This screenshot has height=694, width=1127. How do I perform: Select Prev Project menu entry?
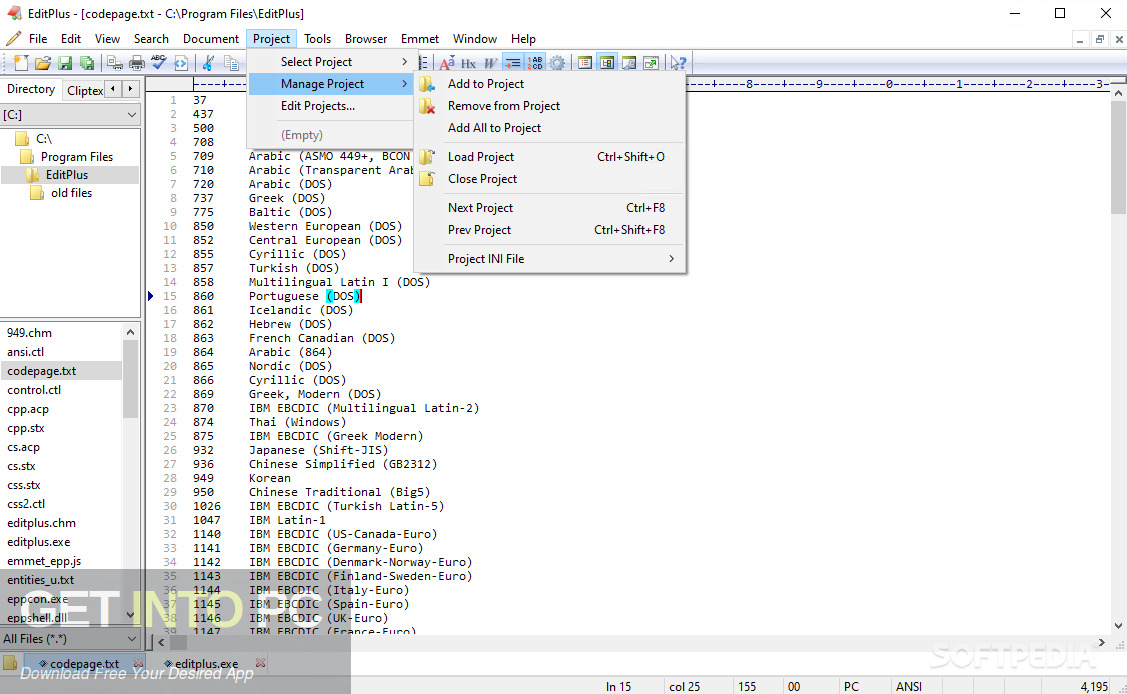551,230
